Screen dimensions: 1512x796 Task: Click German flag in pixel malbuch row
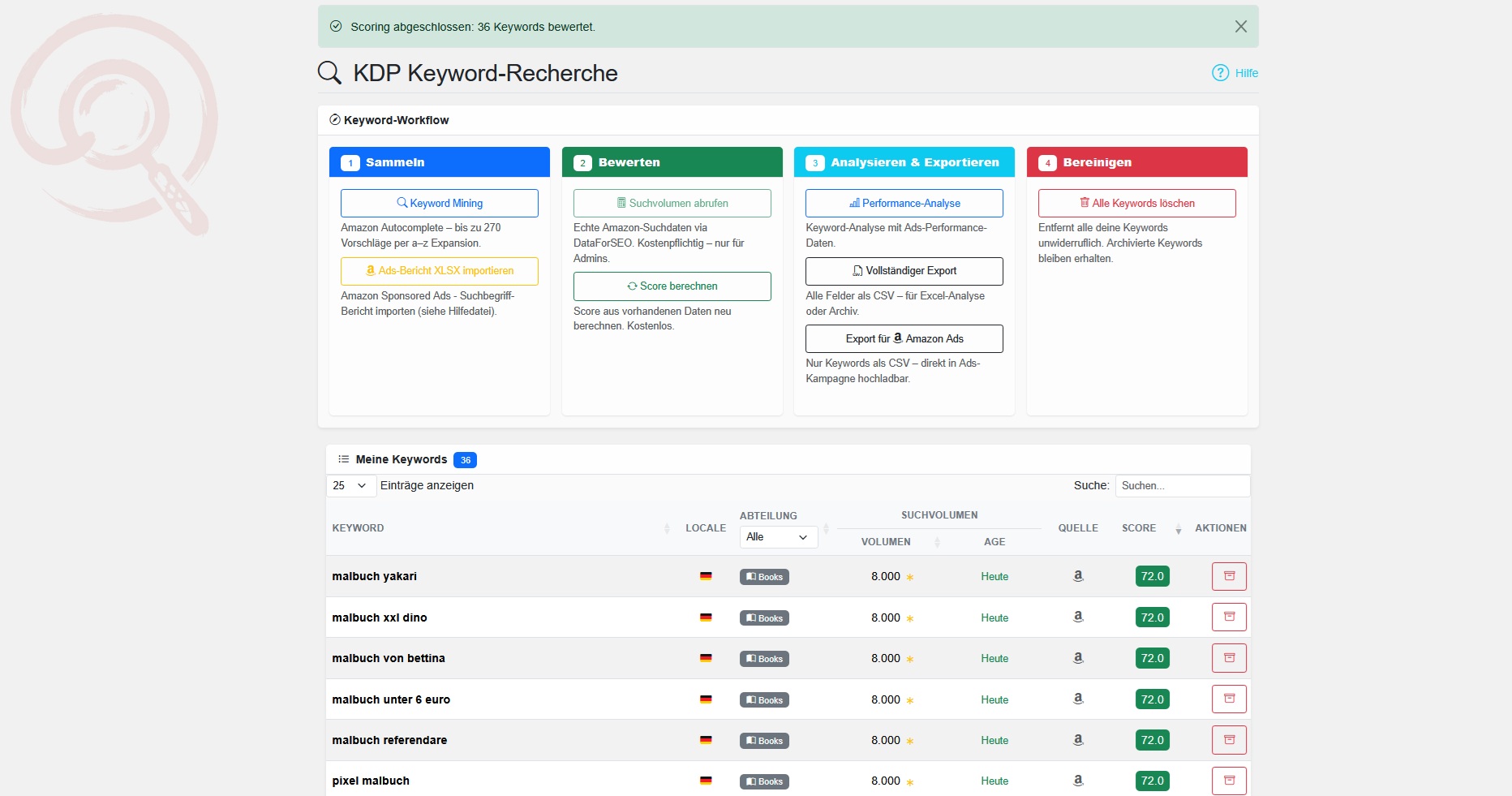pos(706,781)
